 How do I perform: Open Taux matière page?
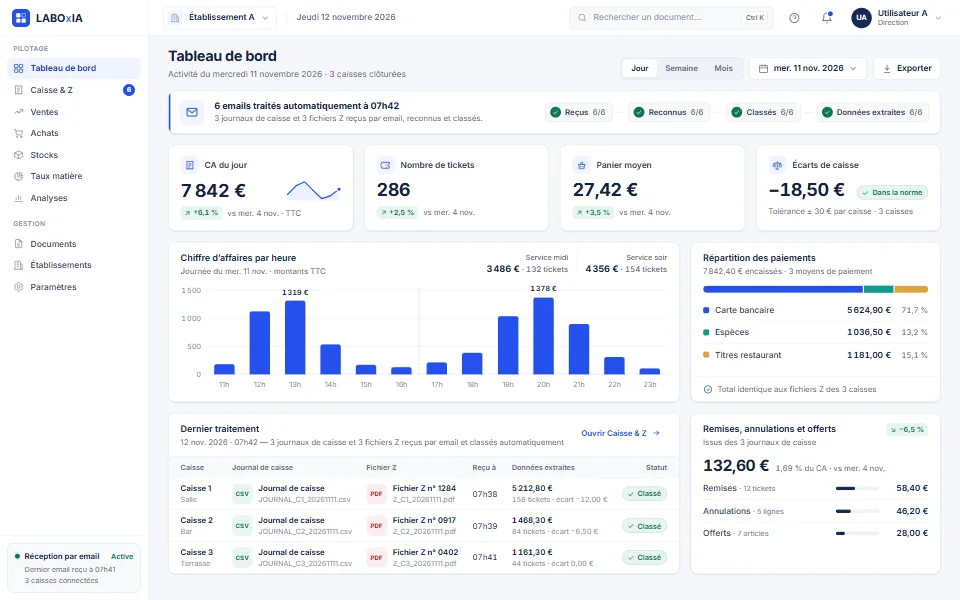74,176
